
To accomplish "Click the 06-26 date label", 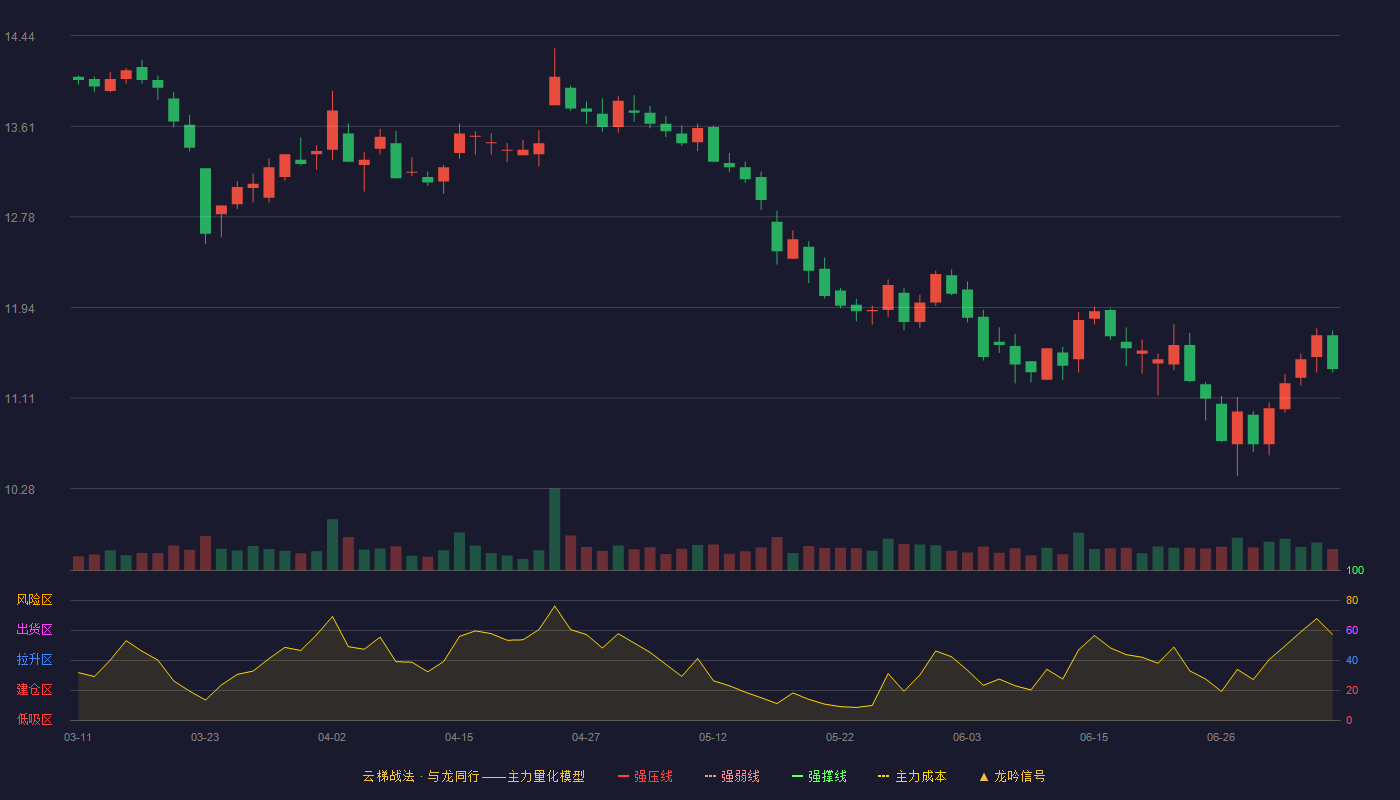I will pyautogui.click(x=1221, y=737).
